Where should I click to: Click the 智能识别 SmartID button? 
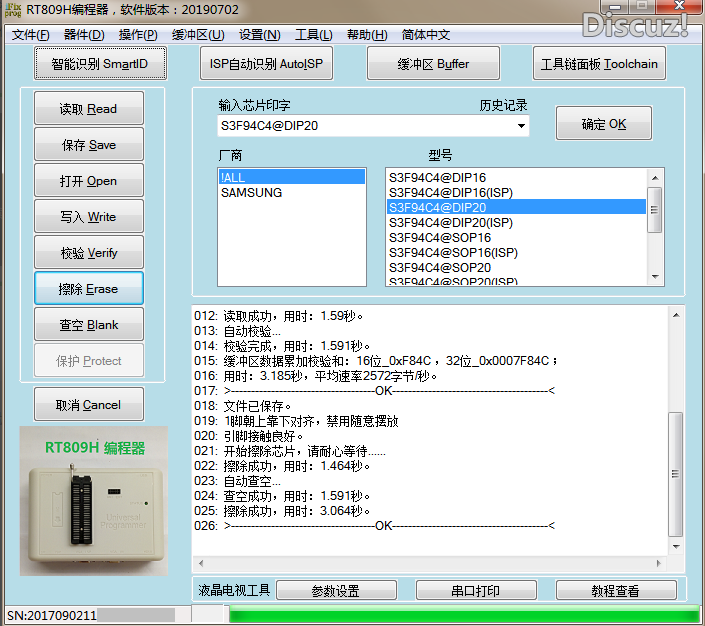[100, 63]
